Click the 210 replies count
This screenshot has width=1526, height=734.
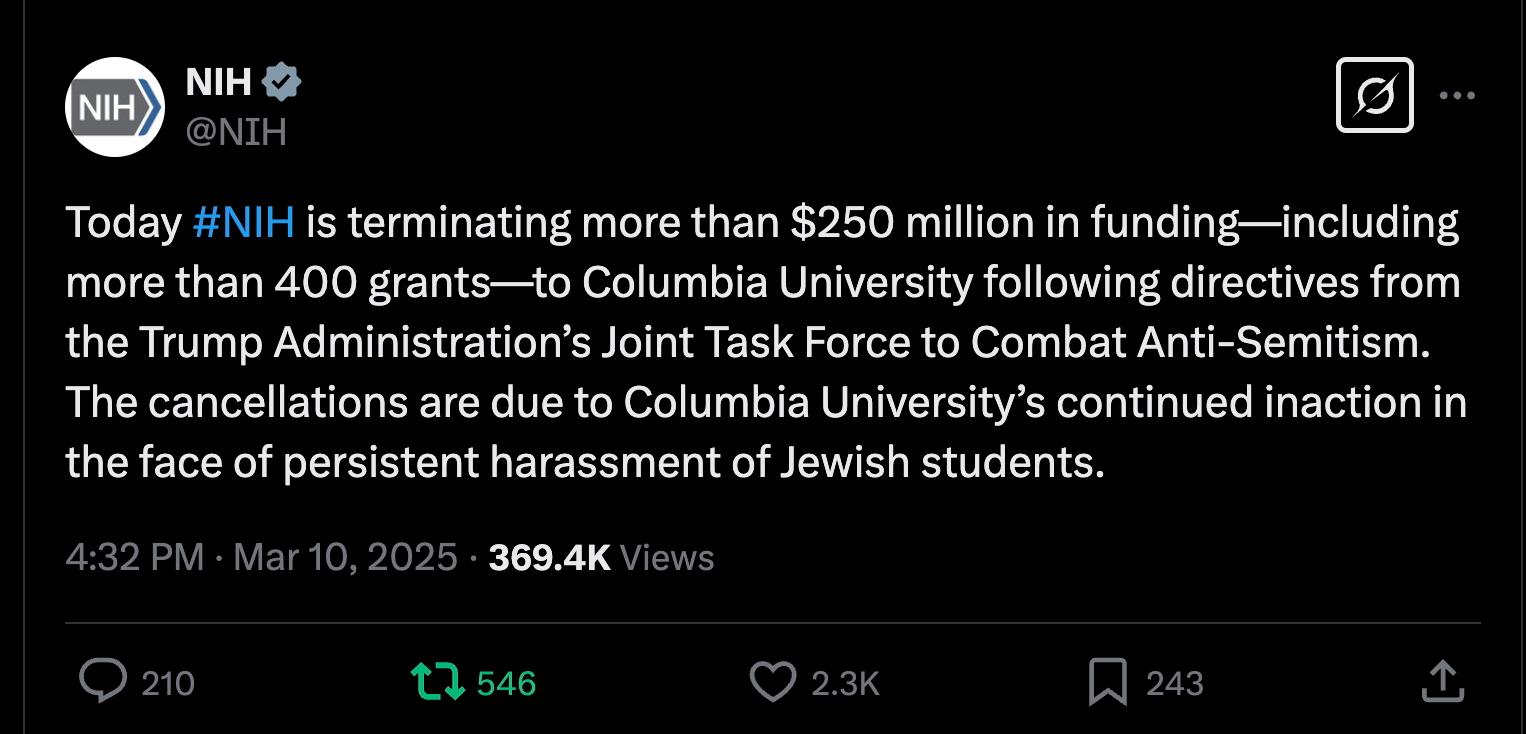168,683
